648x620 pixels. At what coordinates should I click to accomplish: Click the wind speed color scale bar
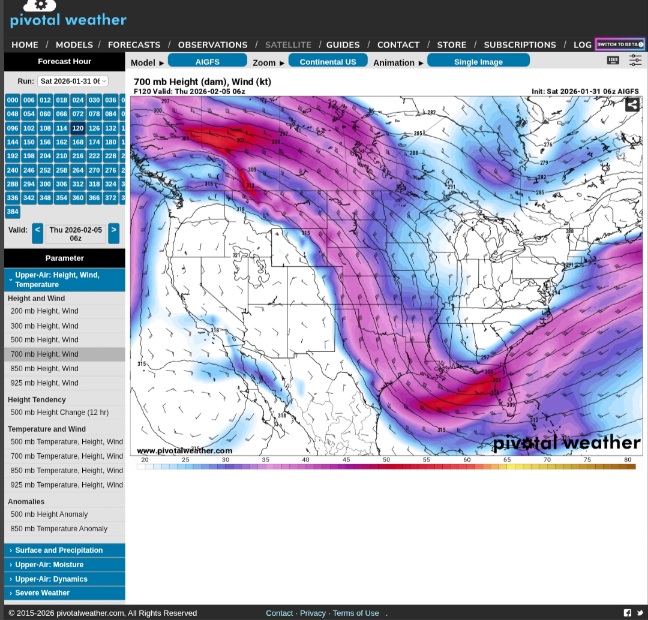(386, 466)
